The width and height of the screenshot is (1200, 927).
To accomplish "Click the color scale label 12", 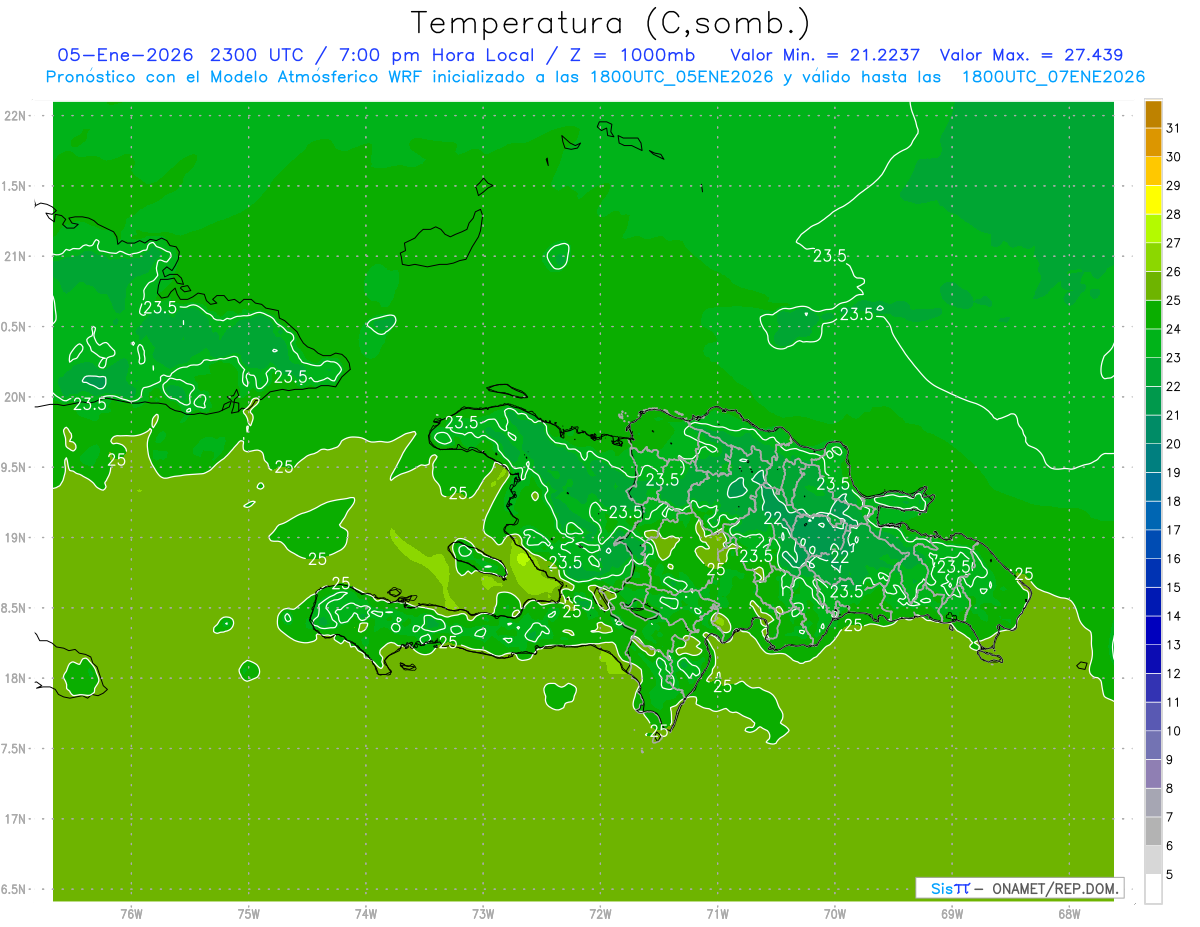I will pyautogui.click(x=1173, y=673).
